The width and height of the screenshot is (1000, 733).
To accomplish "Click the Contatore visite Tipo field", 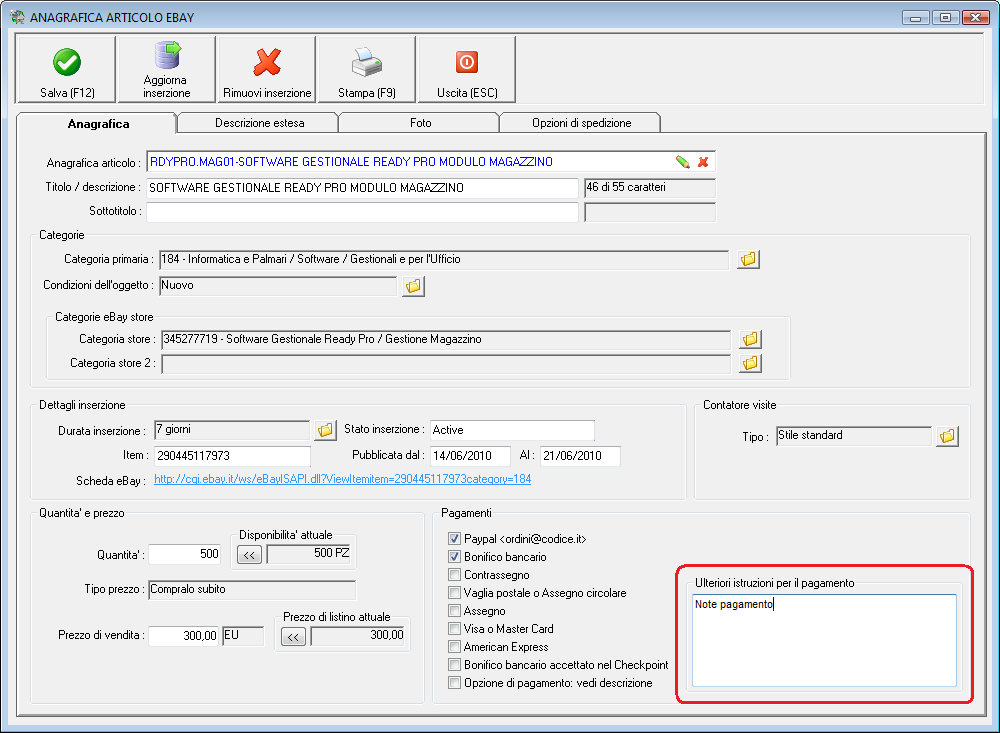I will tap(853, 436).
